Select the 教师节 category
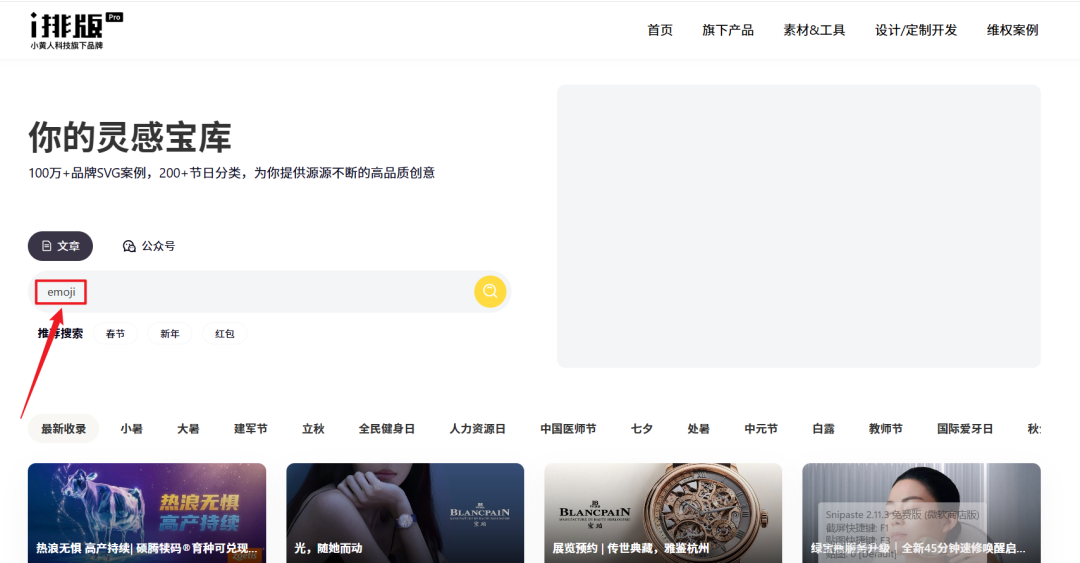This screenshot has height=563, width=1080. (886, 429)
